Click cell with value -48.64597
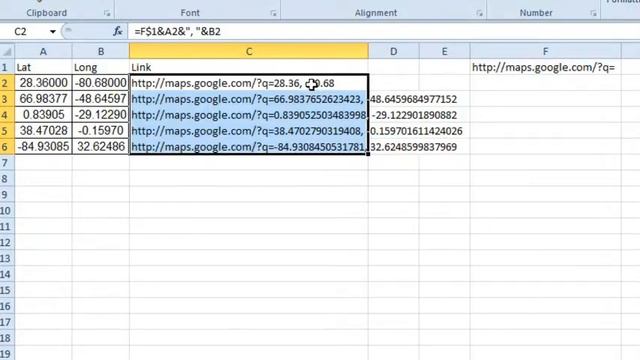 pyautogui.click(x=101, y=99)
